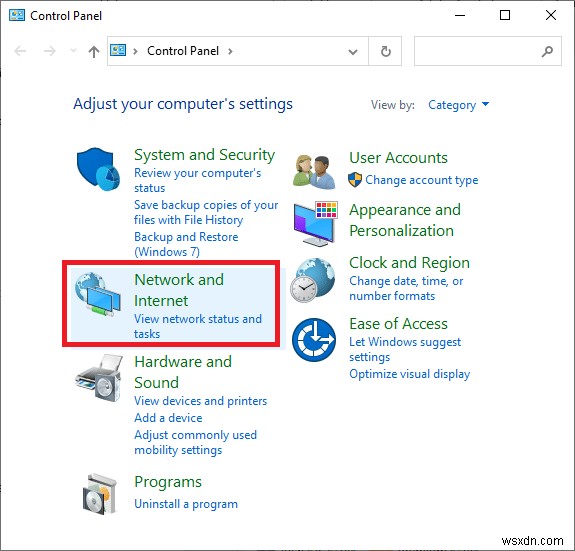Expand the chevron before Control Panel in the address bar
Viewport: 575px width, 551px height.
point(135,51)
